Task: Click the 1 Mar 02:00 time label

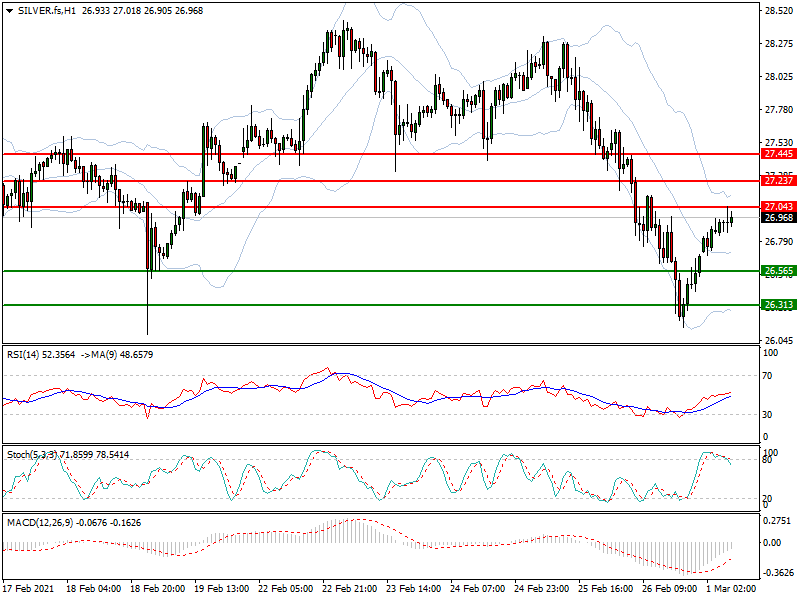Action: click(x=731, y=588)
